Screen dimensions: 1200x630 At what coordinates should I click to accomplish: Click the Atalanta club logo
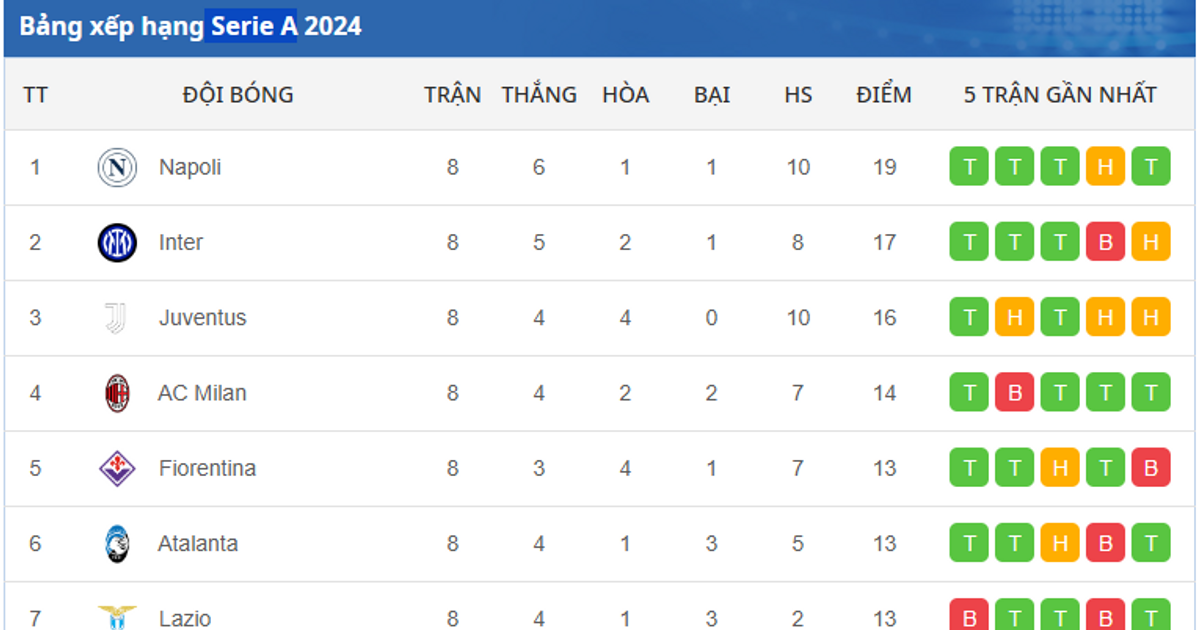click(x=117, y=544)
